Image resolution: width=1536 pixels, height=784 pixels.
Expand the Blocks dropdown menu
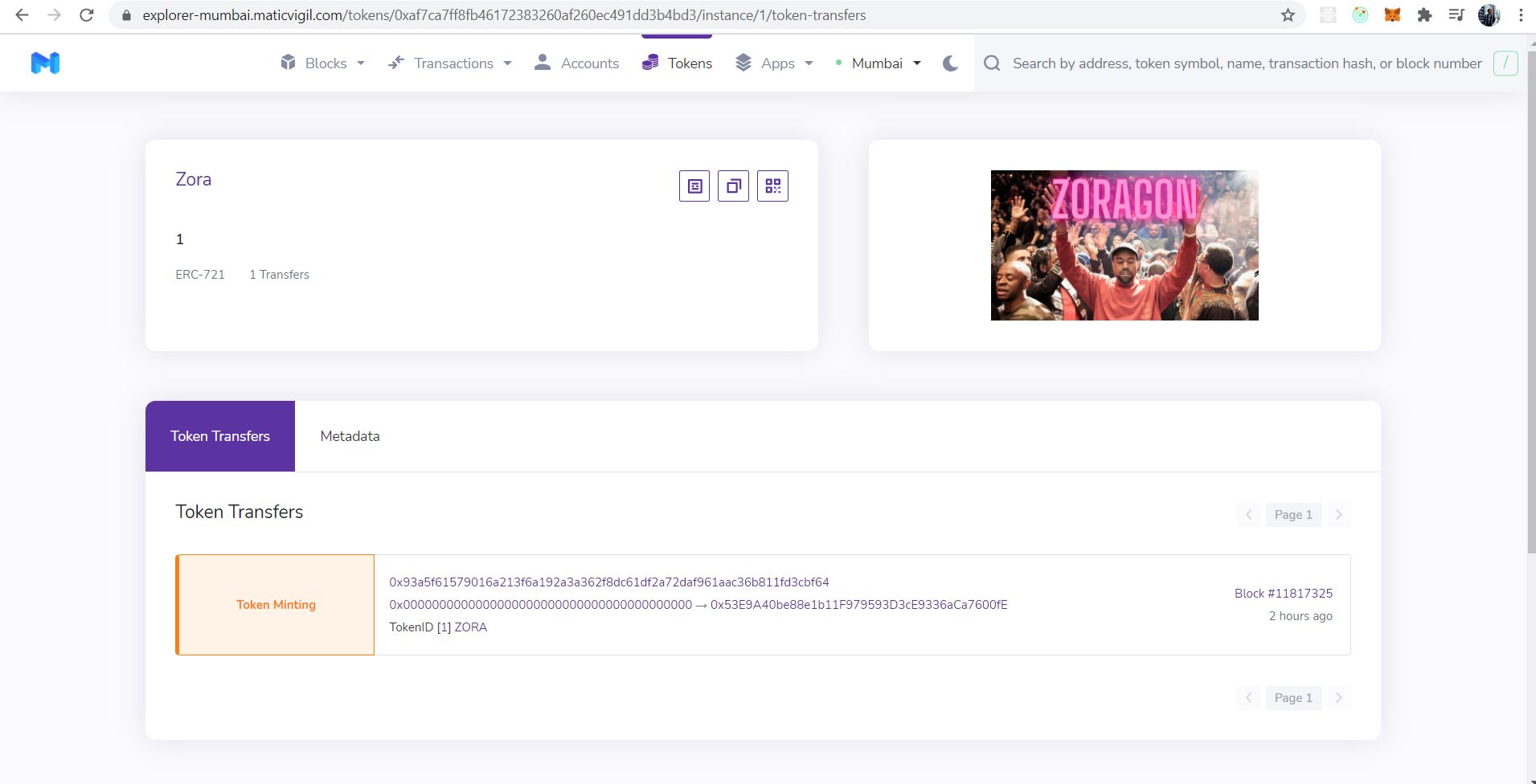tap(322, 63)
